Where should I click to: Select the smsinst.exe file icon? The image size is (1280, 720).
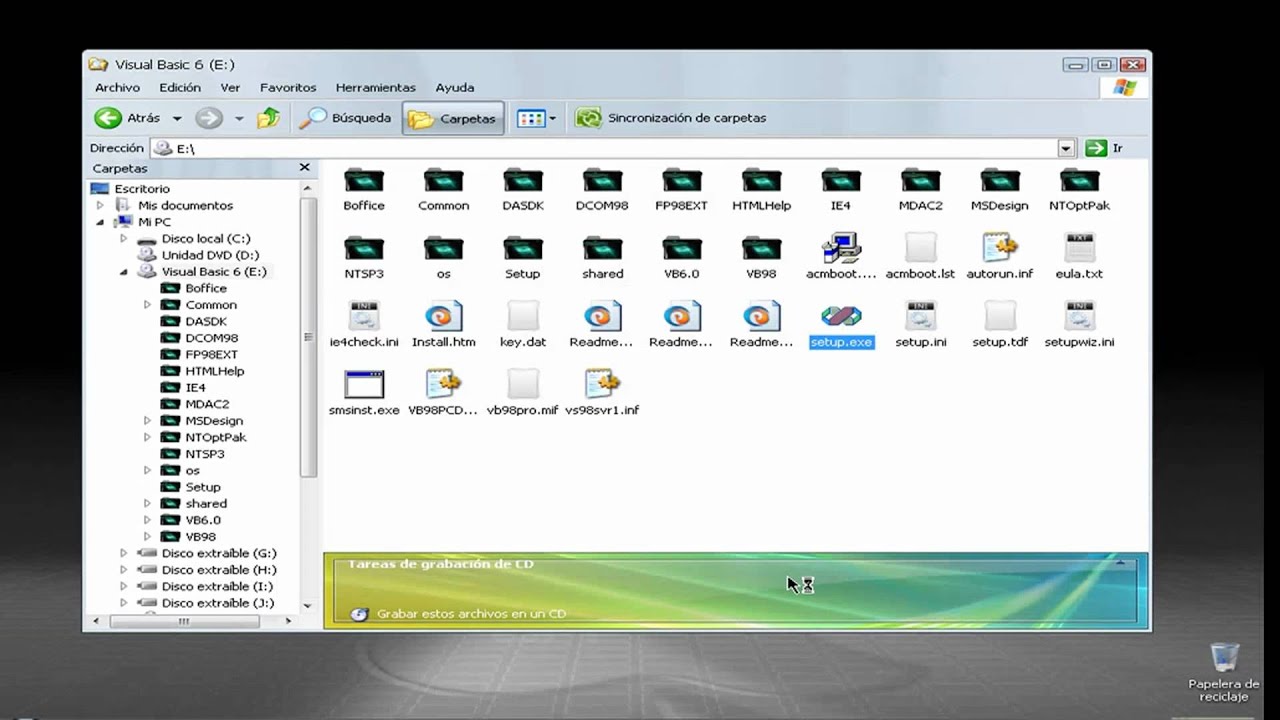[364, 384]
